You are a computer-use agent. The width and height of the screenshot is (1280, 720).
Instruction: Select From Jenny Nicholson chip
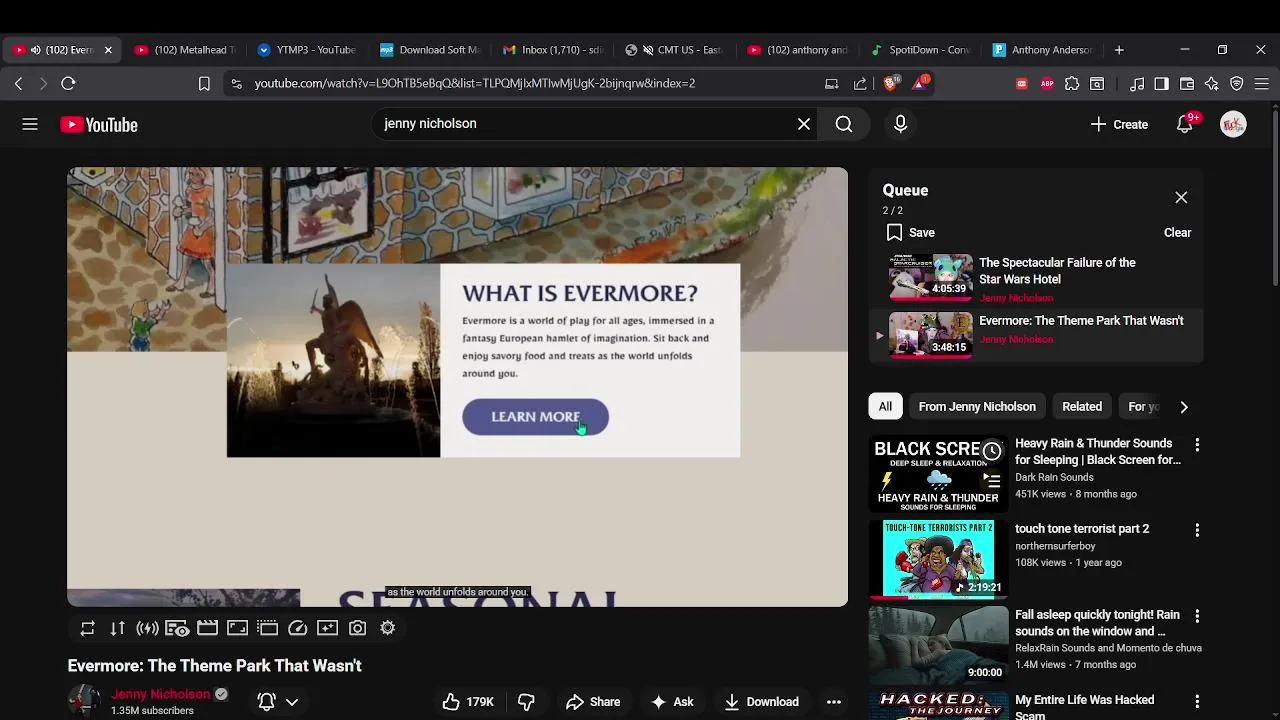pos(977,407)
